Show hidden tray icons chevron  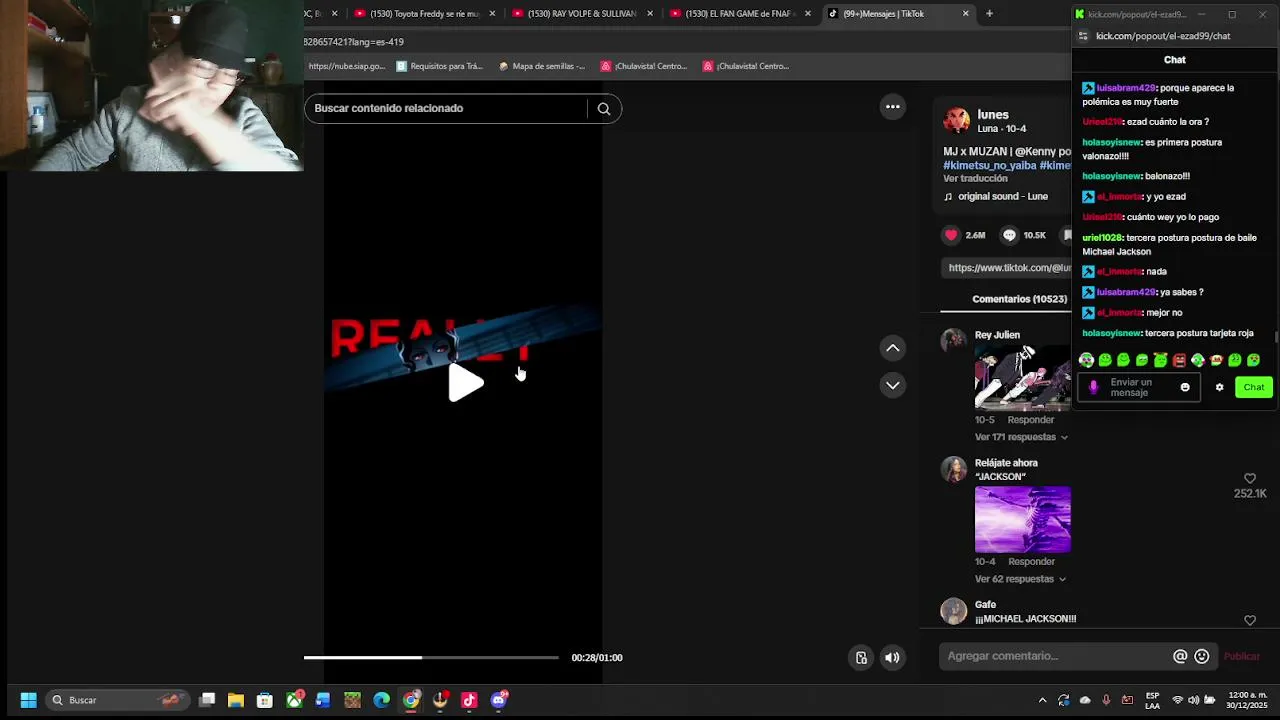1042,700
